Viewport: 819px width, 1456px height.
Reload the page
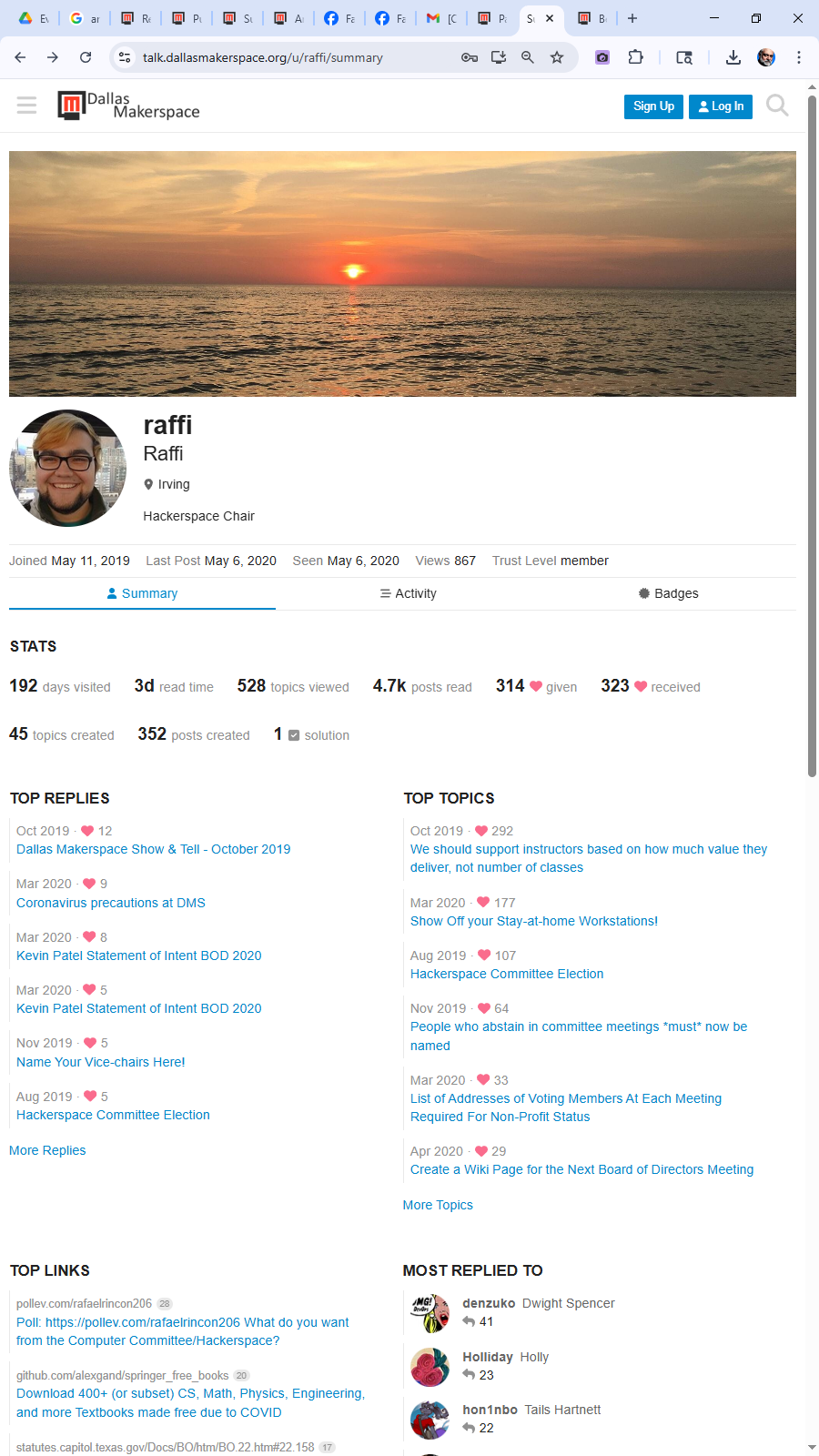point(86,57)
